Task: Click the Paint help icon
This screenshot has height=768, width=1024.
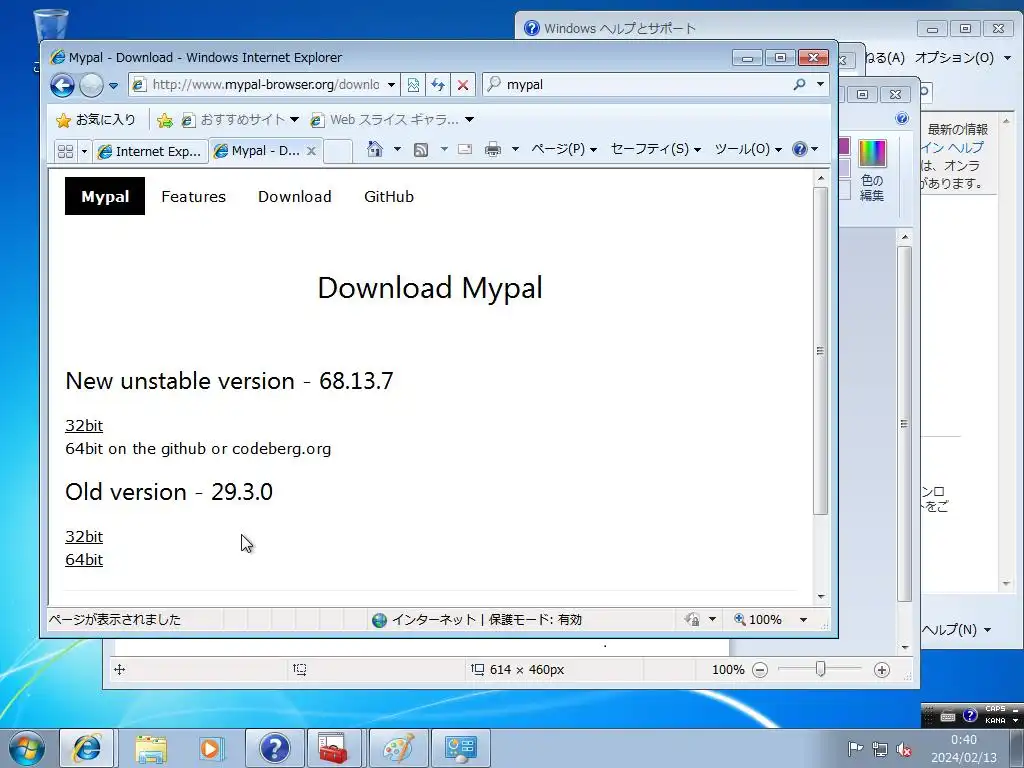Action: (902, 118)
